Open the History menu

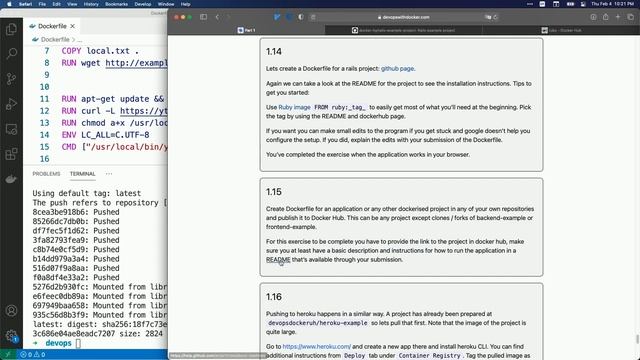(91, 4)
